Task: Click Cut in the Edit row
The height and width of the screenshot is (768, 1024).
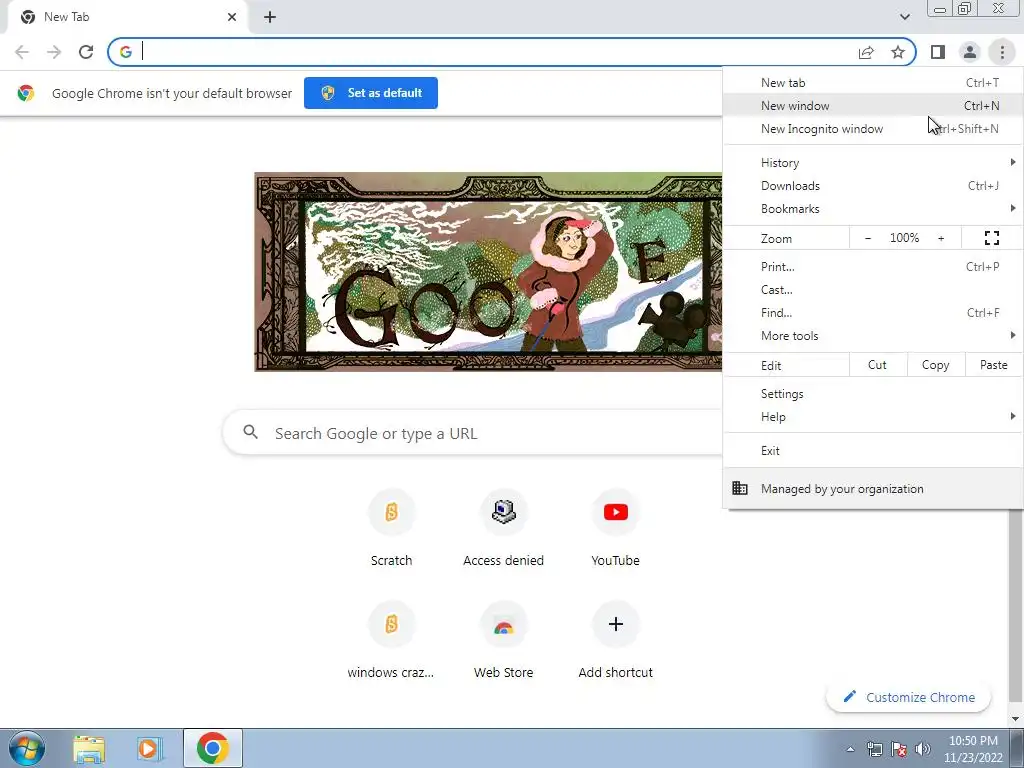Action: click(x=878, y=365)
